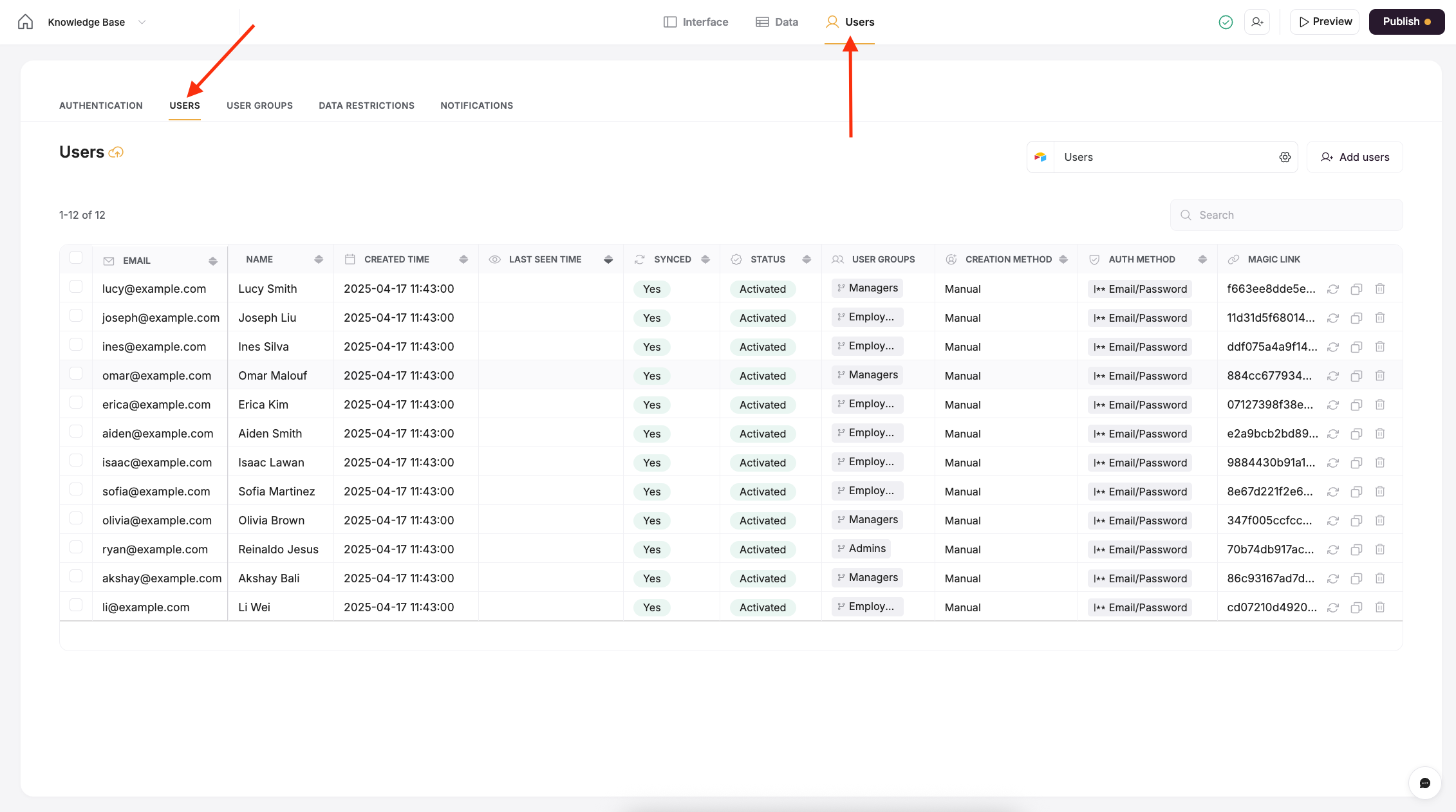Click the Add users button
The height and width of the screenshot is (812, 1456).
[x=1354, y=157]
